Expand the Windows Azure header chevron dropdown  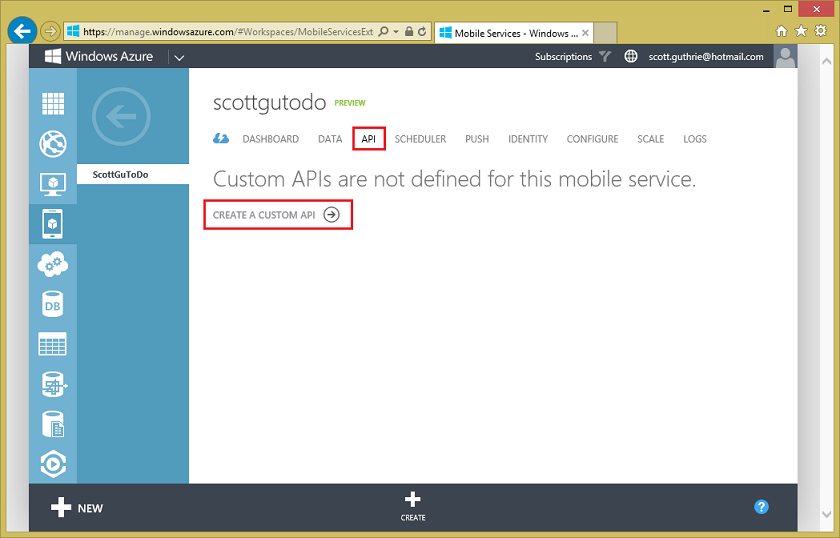[x=179, y=57]
